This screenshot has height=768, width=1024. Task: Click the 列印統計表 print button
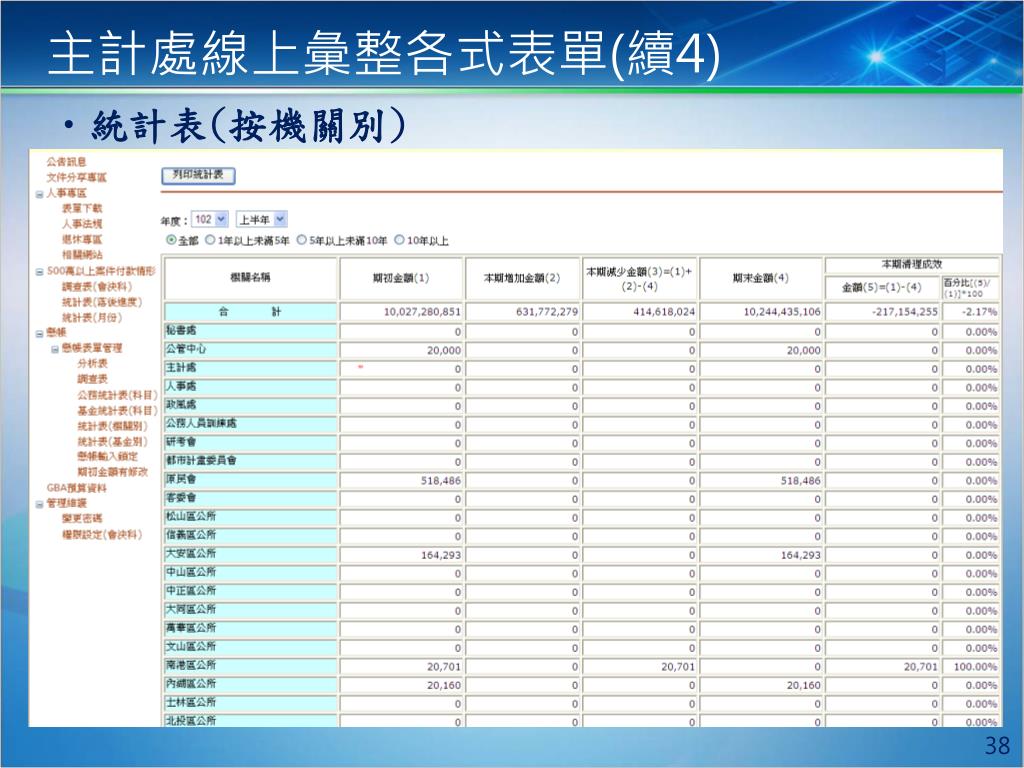pos(198,175)
